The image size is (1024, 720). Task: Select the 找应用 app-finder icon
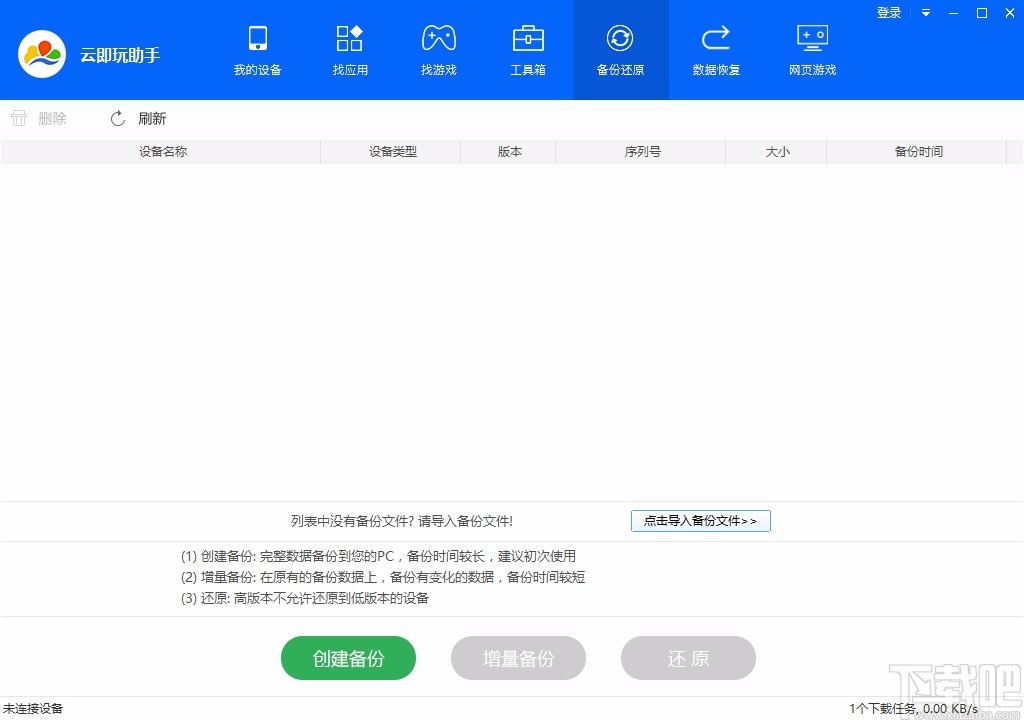pos(349,50)
